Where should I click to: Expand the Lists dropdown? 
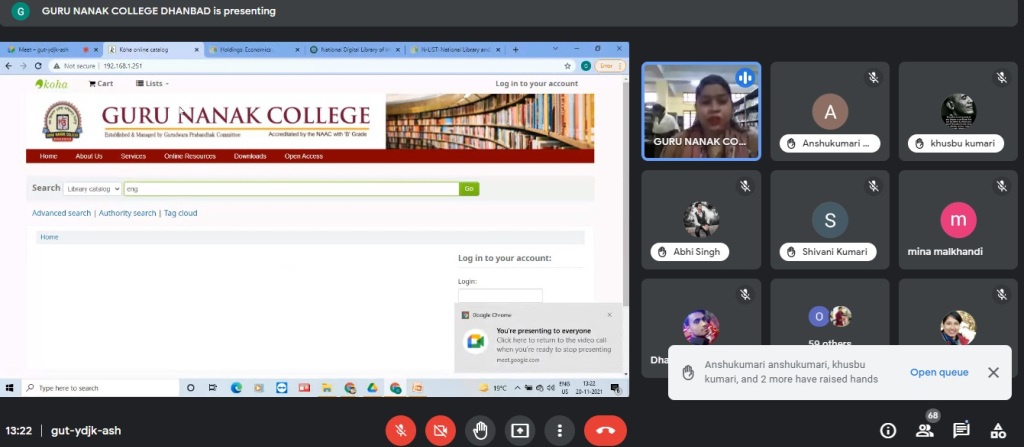click(152, 84)
